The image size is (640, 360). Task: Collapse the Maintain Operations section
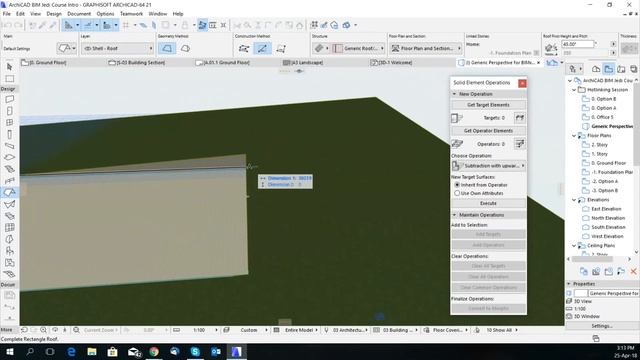[x=454, y=215]
